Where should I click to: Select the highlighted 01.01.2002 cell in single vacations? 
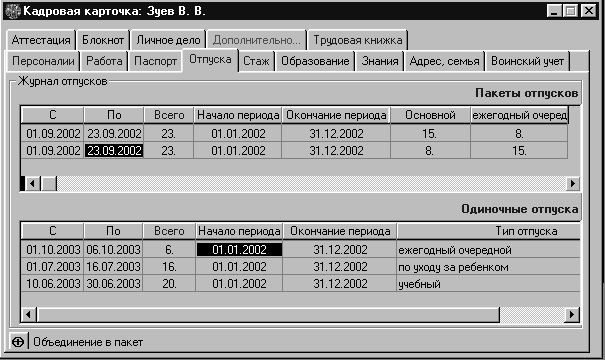pos(239,250)
